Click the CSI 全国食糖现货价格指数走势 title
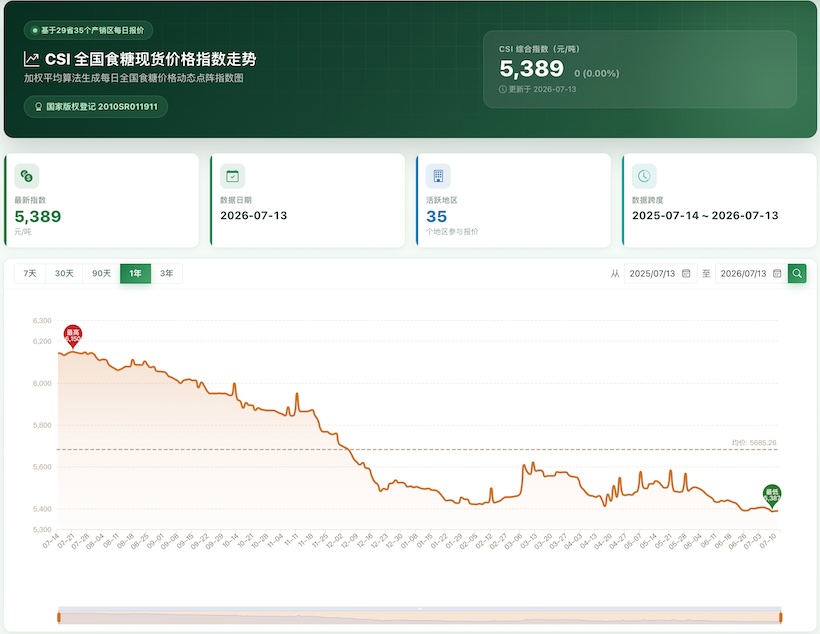820x634 pixels. pyautogui.click(x=151, y=59)
